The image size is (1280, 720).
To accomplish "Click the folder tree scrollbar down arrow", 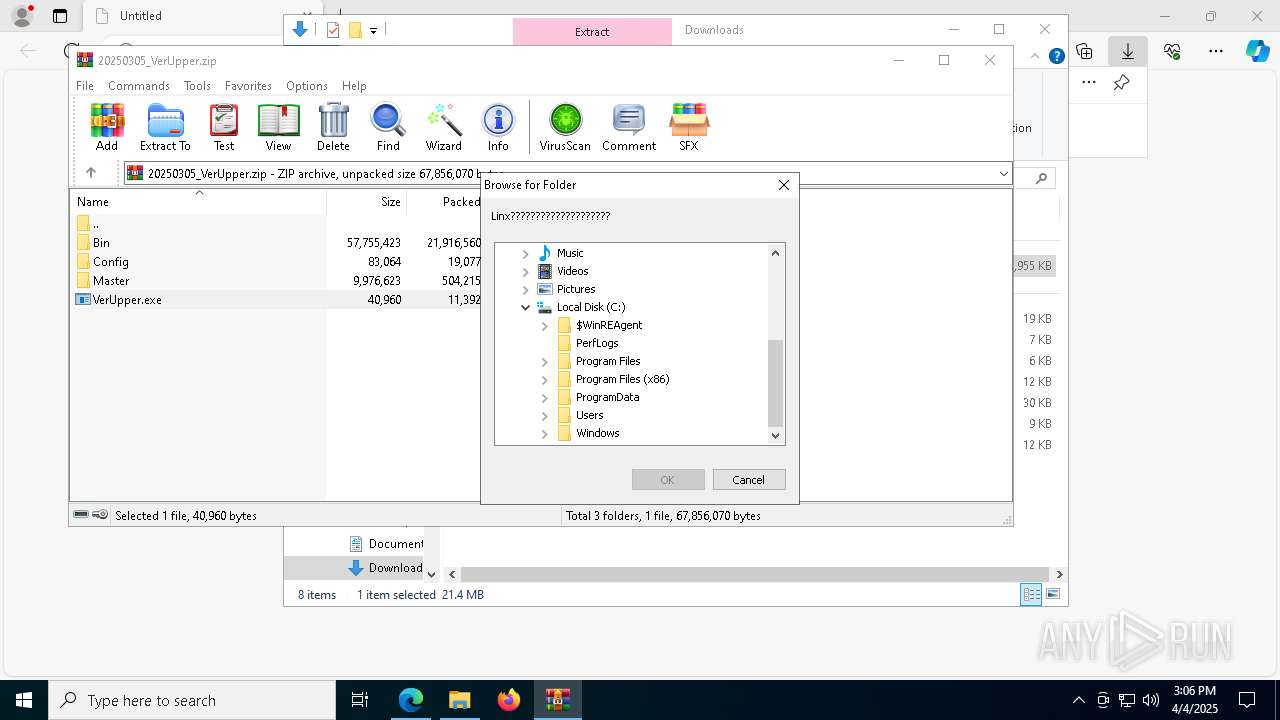I will 775,435.
